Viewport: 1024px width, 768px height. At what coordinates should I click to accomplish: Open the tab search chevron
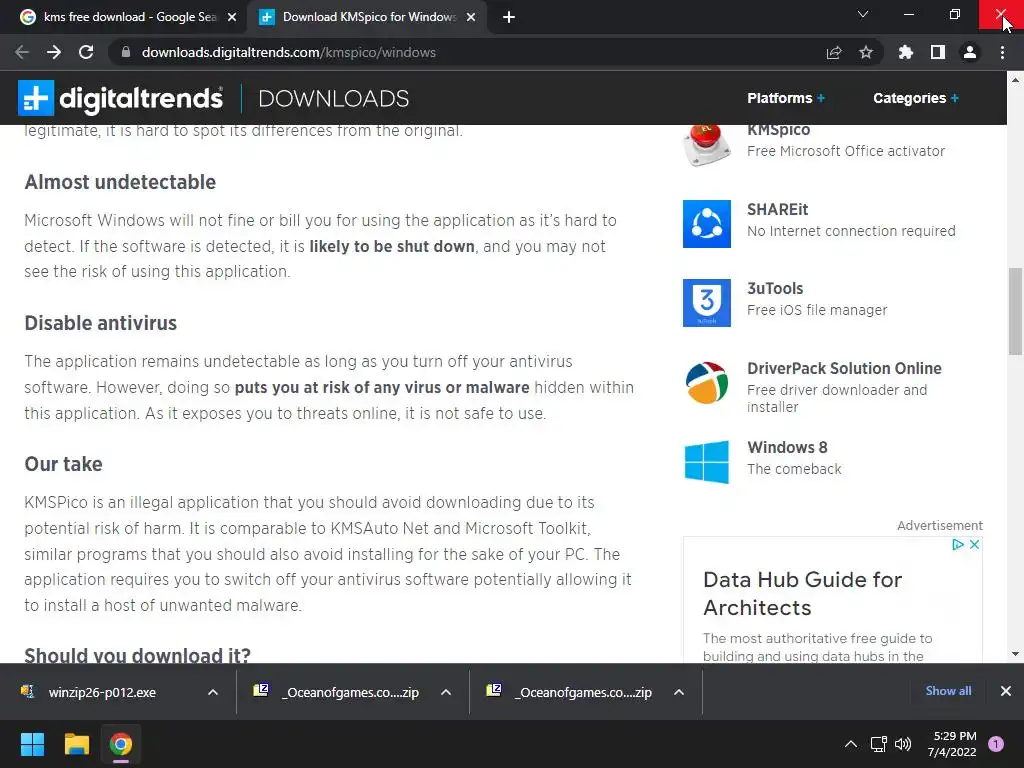863,14
